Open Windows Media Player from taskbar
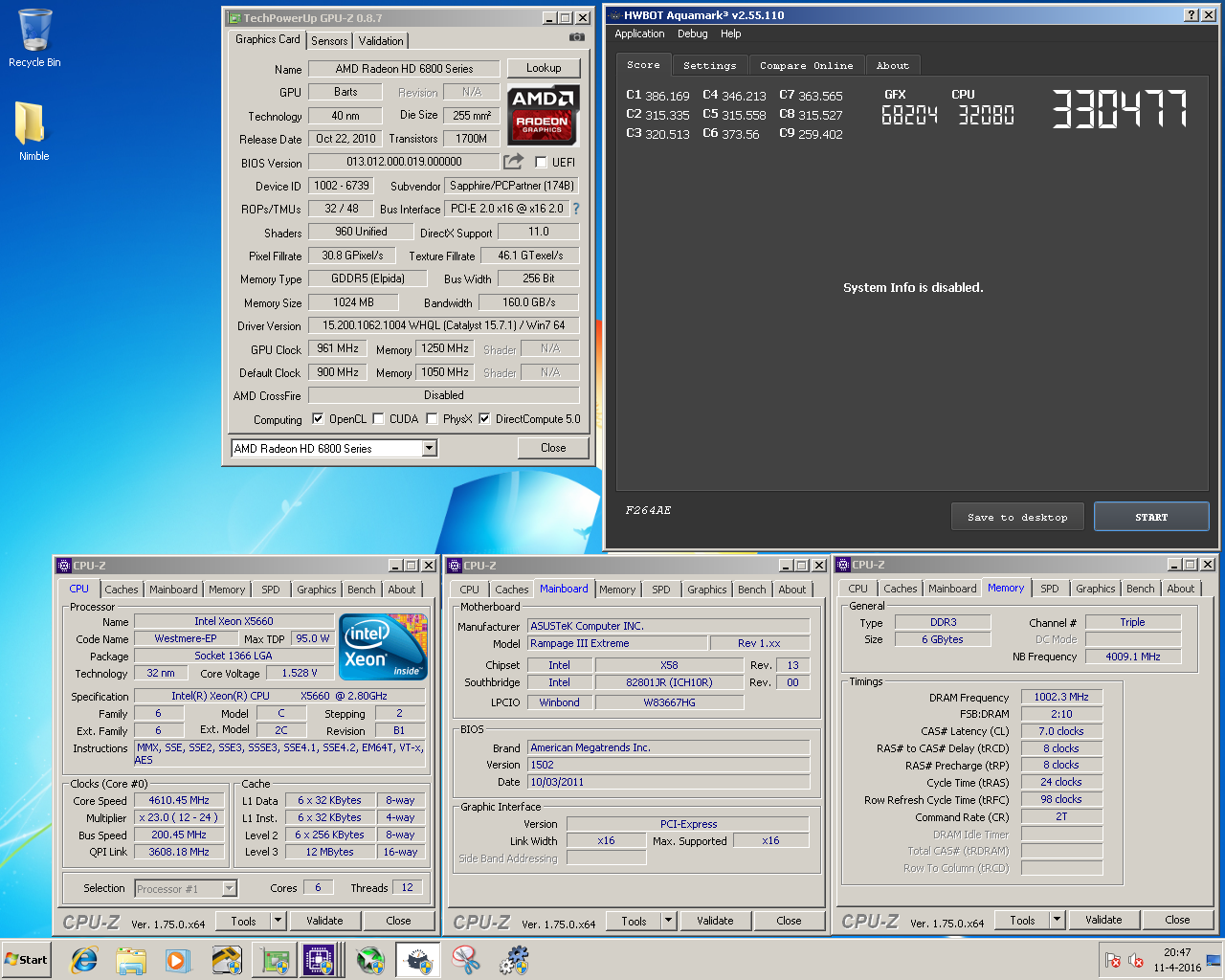Viewport: 1225px width, 980px height. [x=178, y=960]
